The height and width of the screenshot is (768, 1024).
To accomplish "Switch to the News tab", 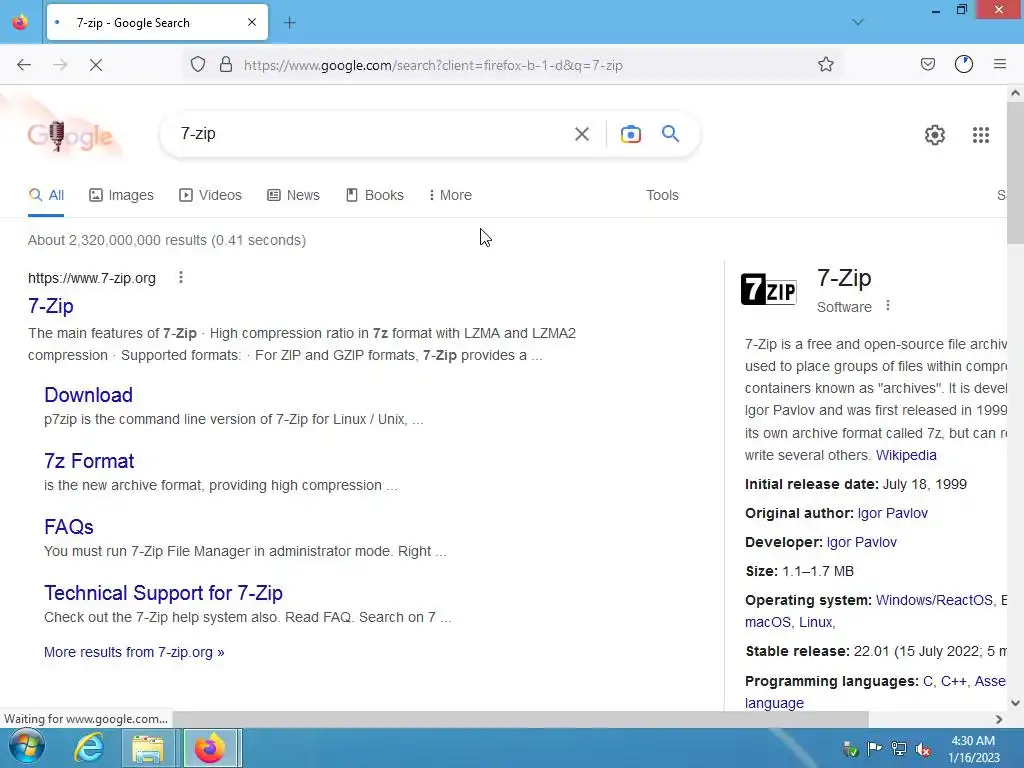I will [293, 195].
